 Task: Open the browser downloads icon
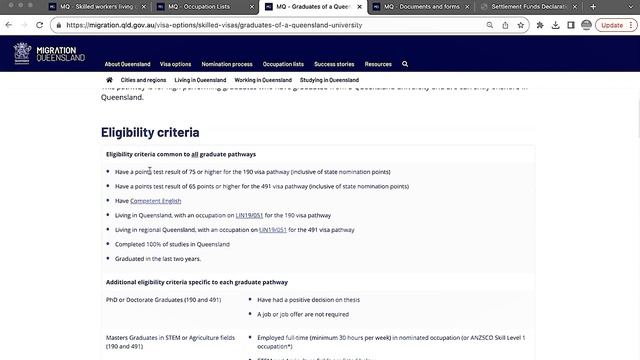point(556,25)
